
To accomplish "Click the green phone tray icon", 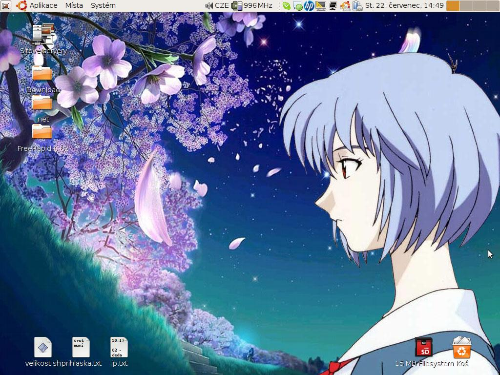I will [286, 6].
